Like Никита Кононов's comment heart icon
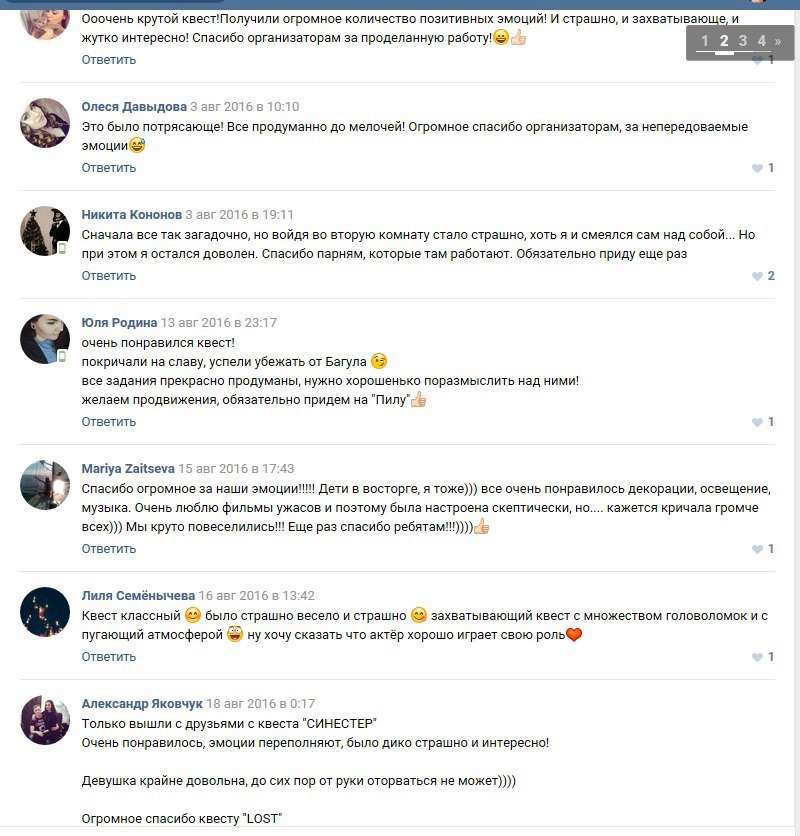Screen dimensions: 800x836 click(x=757, y=276)
